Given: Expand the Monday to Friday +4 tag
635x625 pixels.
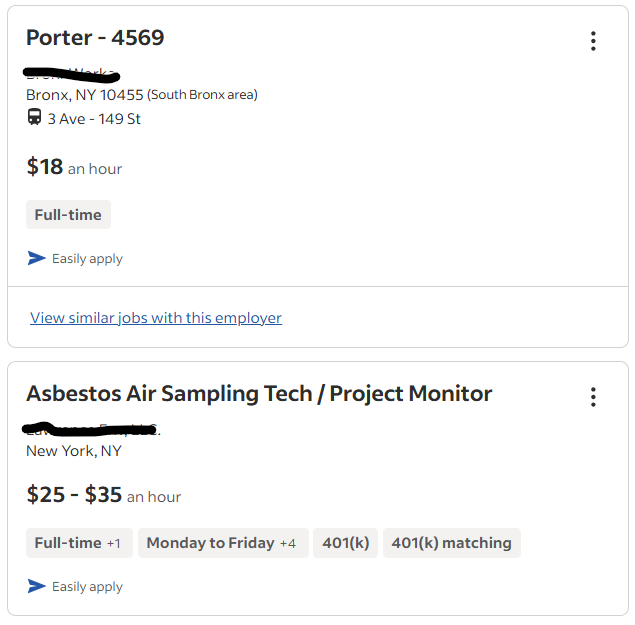Looking at the screenshot, I should 223,543.
